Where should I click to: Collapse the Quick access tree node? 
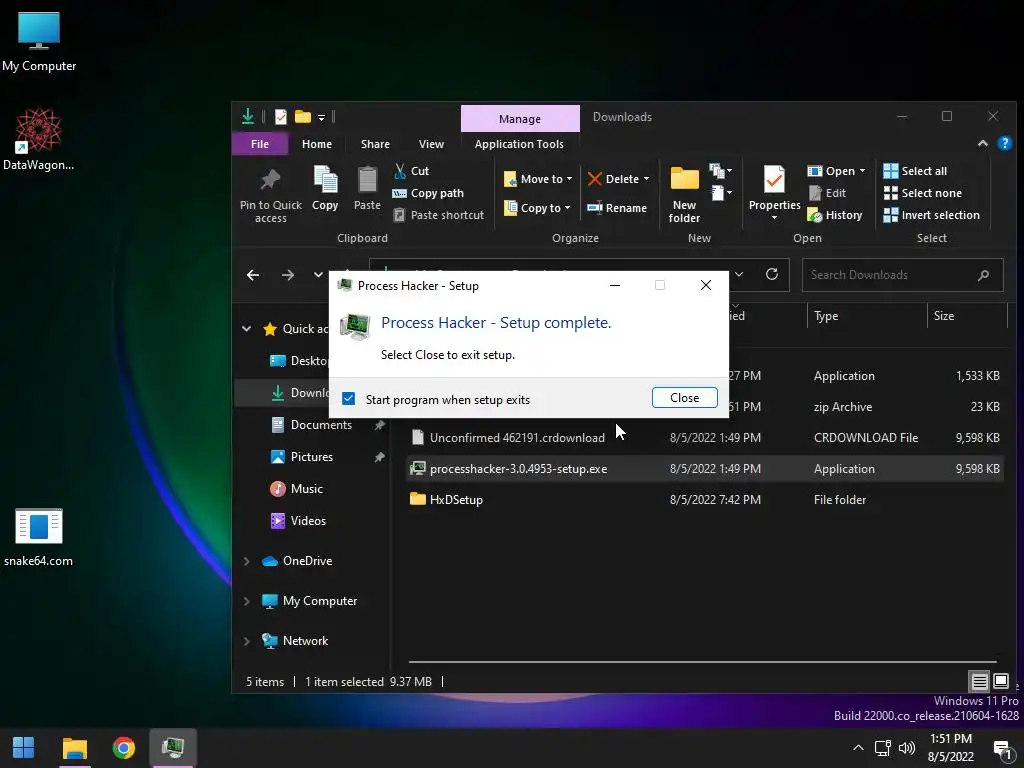[246, 328]
